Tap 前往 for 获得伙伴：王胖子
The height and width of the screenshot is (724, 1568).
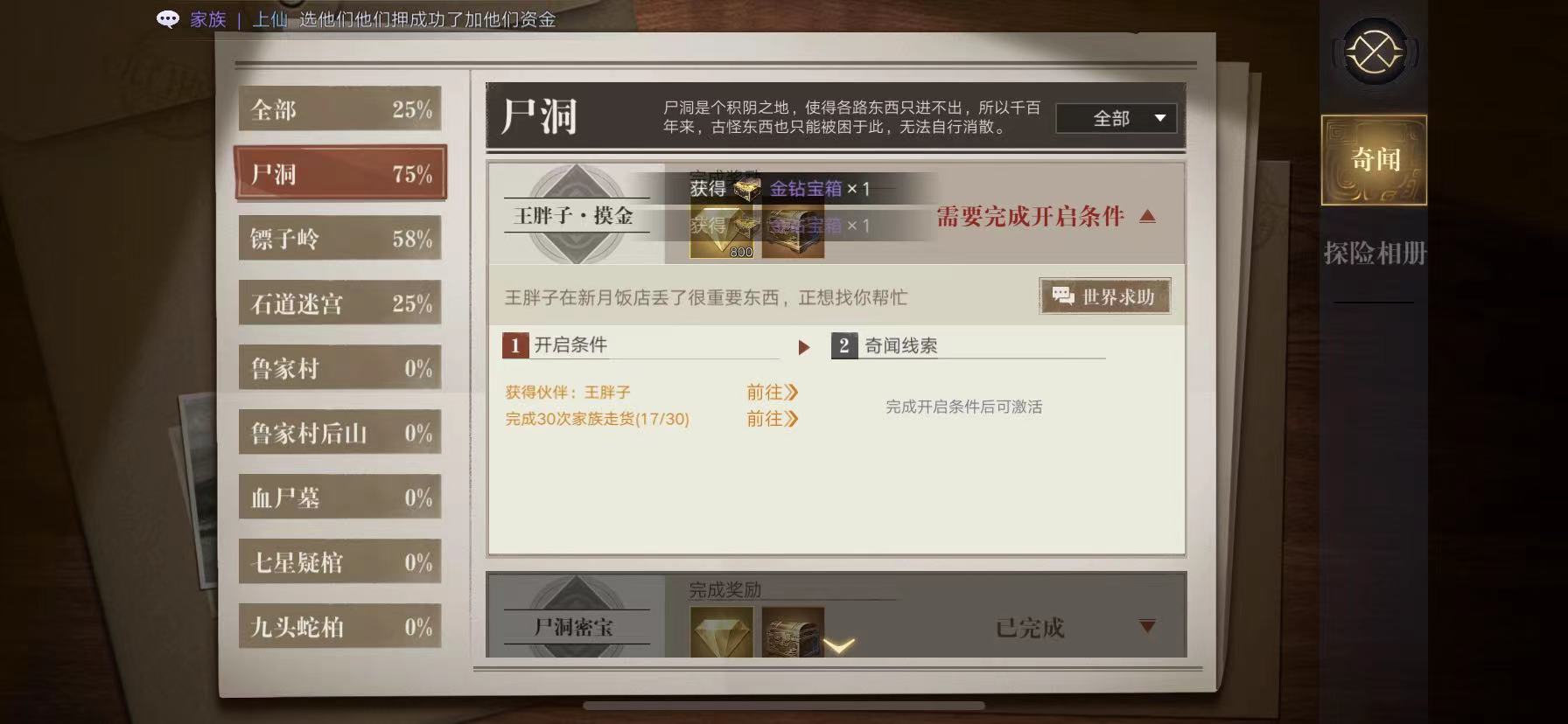point(772,393)
